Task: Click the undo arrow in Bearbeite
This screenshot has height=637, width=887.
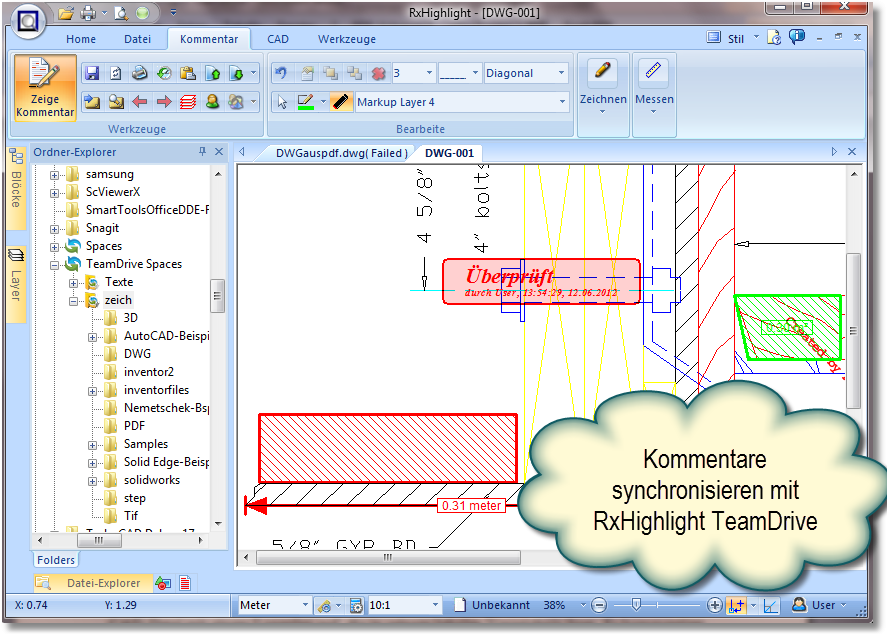Action: 281,73
